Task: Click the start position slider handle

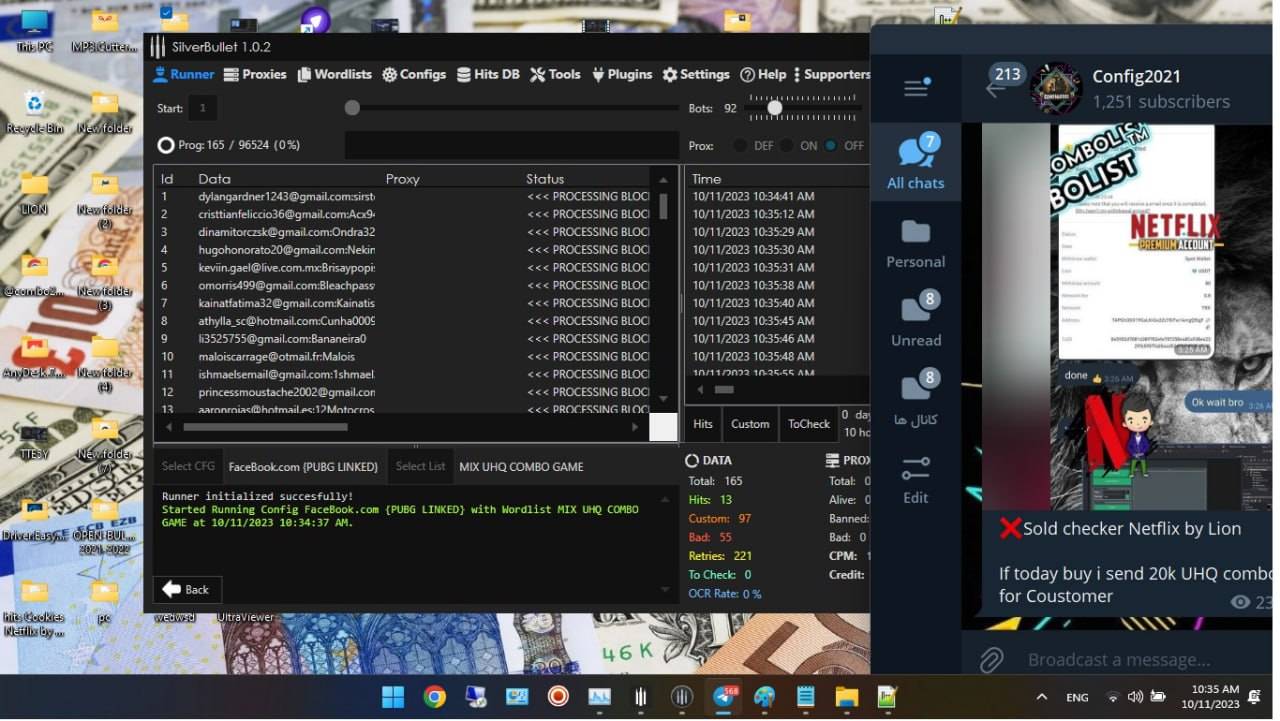Action: coord(352,108)
